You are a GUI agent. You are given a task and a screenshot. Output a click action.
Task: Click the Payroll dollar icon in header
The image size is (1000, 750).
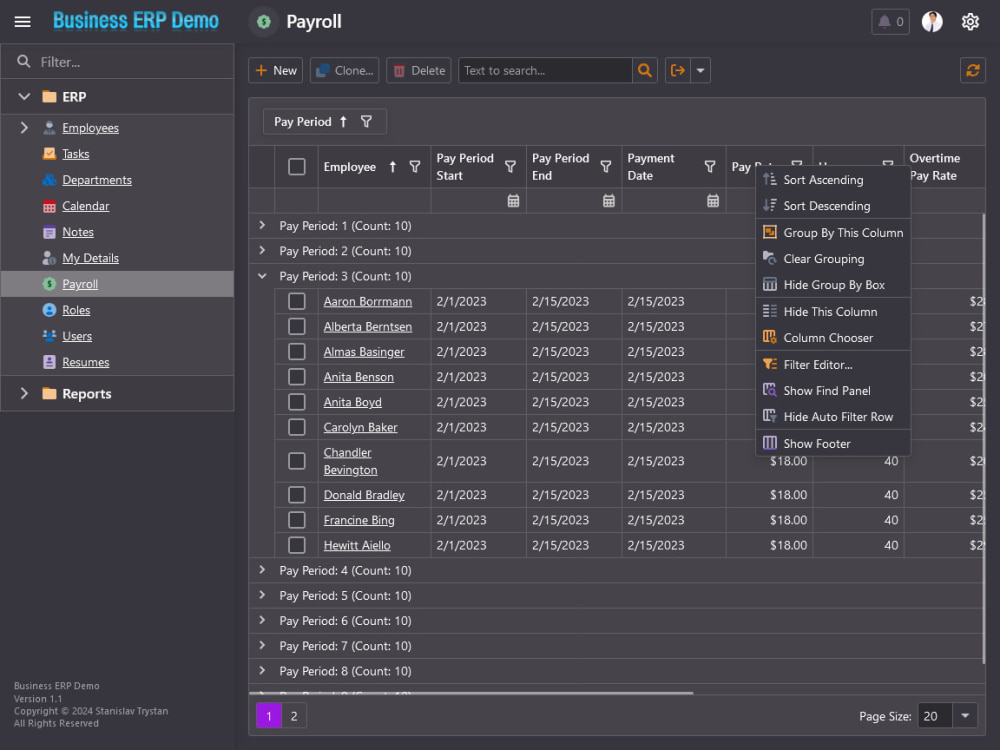263,22
